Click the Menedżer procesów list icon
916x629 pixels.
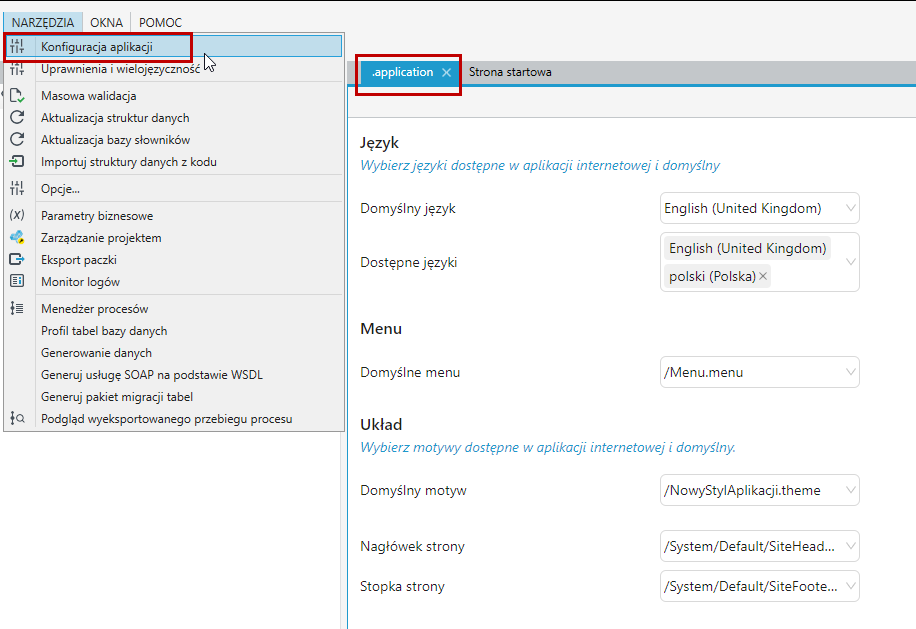(17, 308)
